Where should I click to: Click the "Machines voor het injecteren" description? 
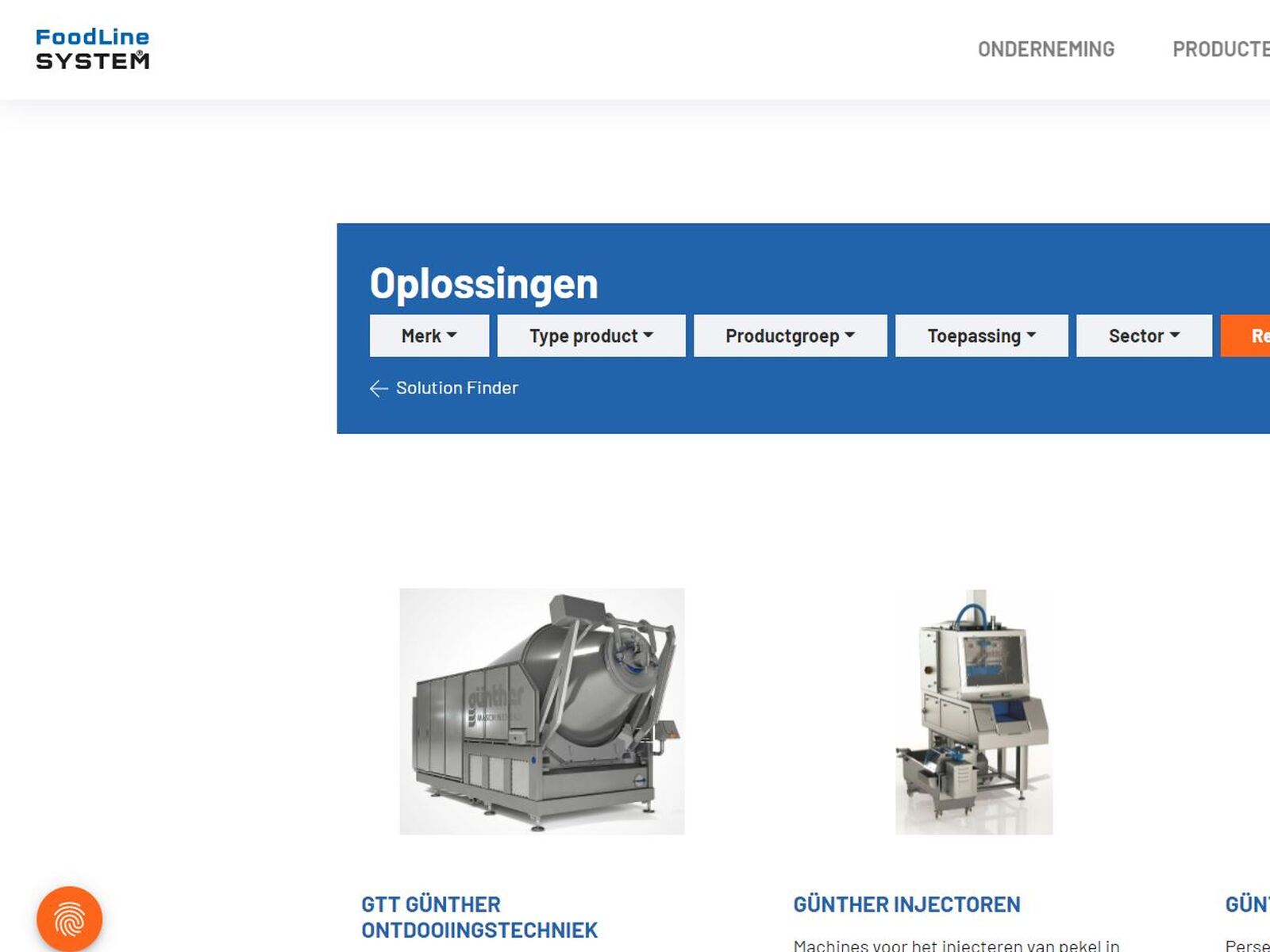pyautogui.click(x=956, y=945)
